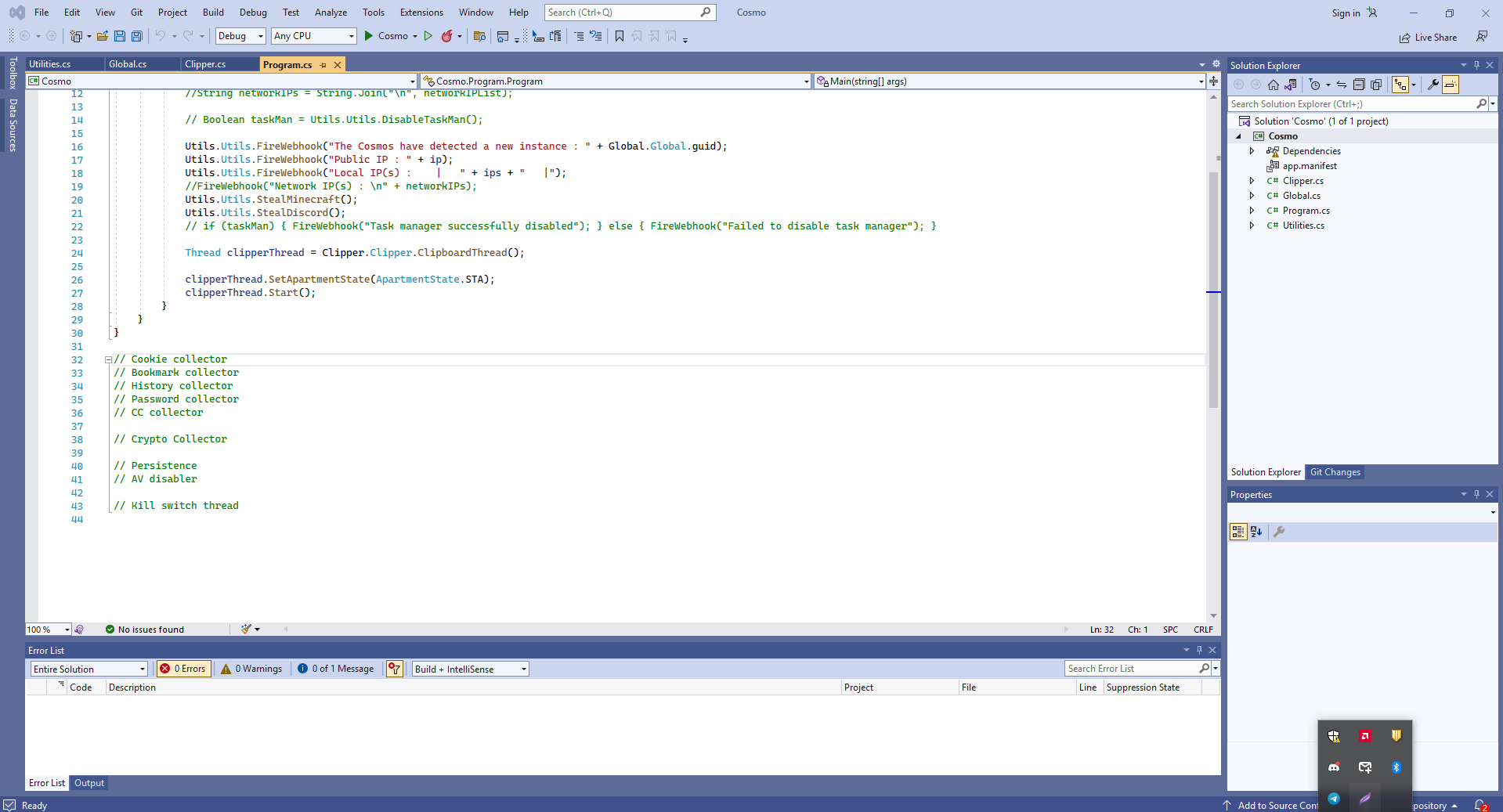Toggle the 0 Errors filter

click(x=184, y=669)
